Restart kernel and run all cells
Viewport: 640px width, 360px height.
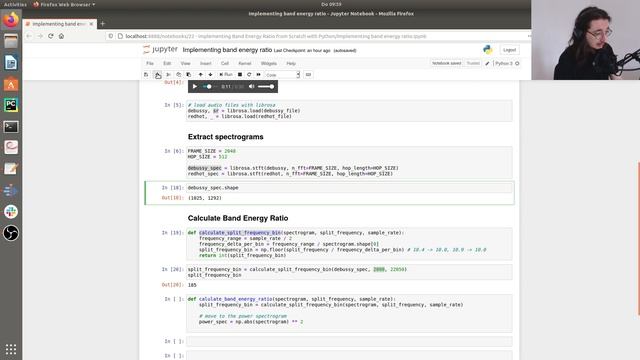coord(258,75)
